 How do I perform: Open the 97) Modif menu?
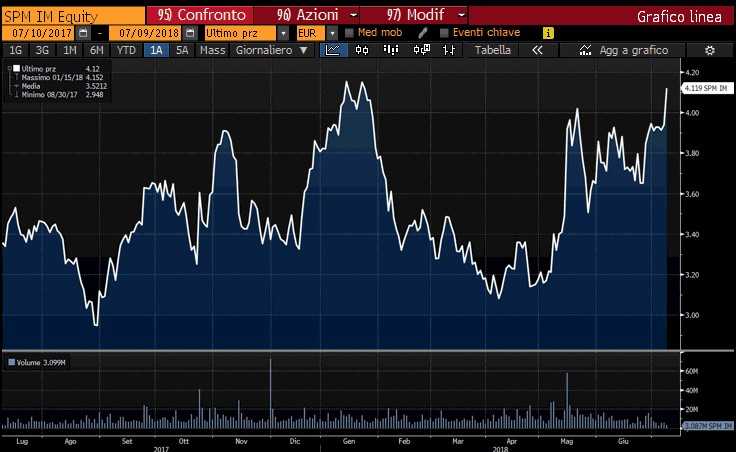(x=415, y=15)
